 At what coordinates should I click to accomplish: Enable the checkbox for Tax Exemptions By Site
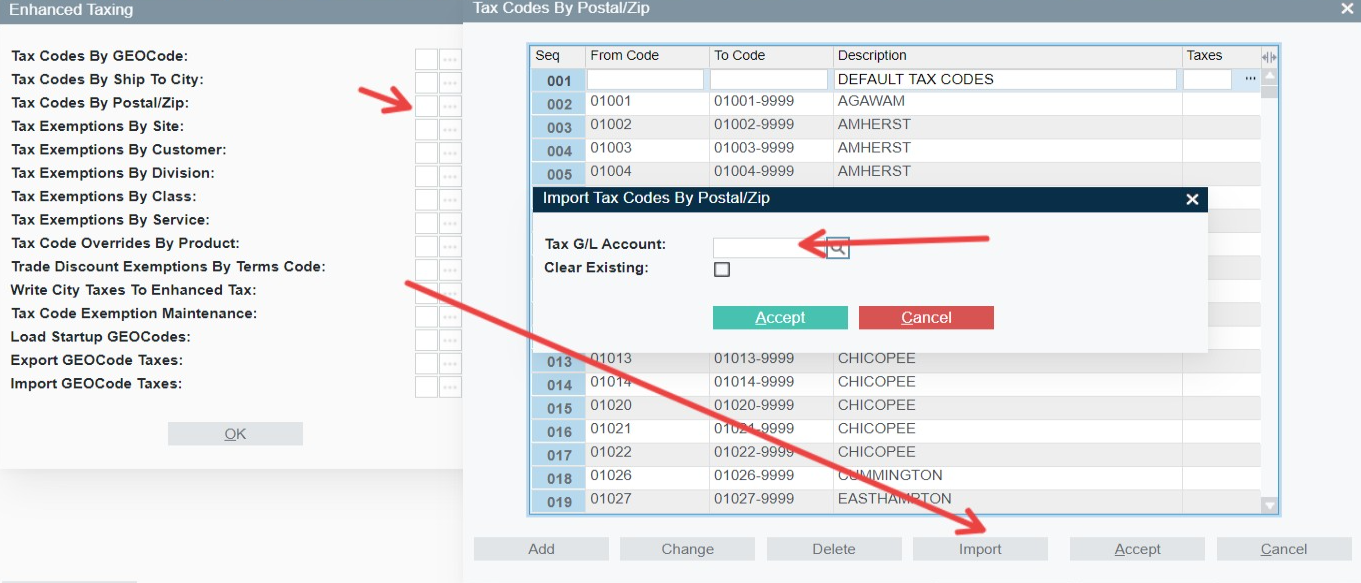pos(427,127)
